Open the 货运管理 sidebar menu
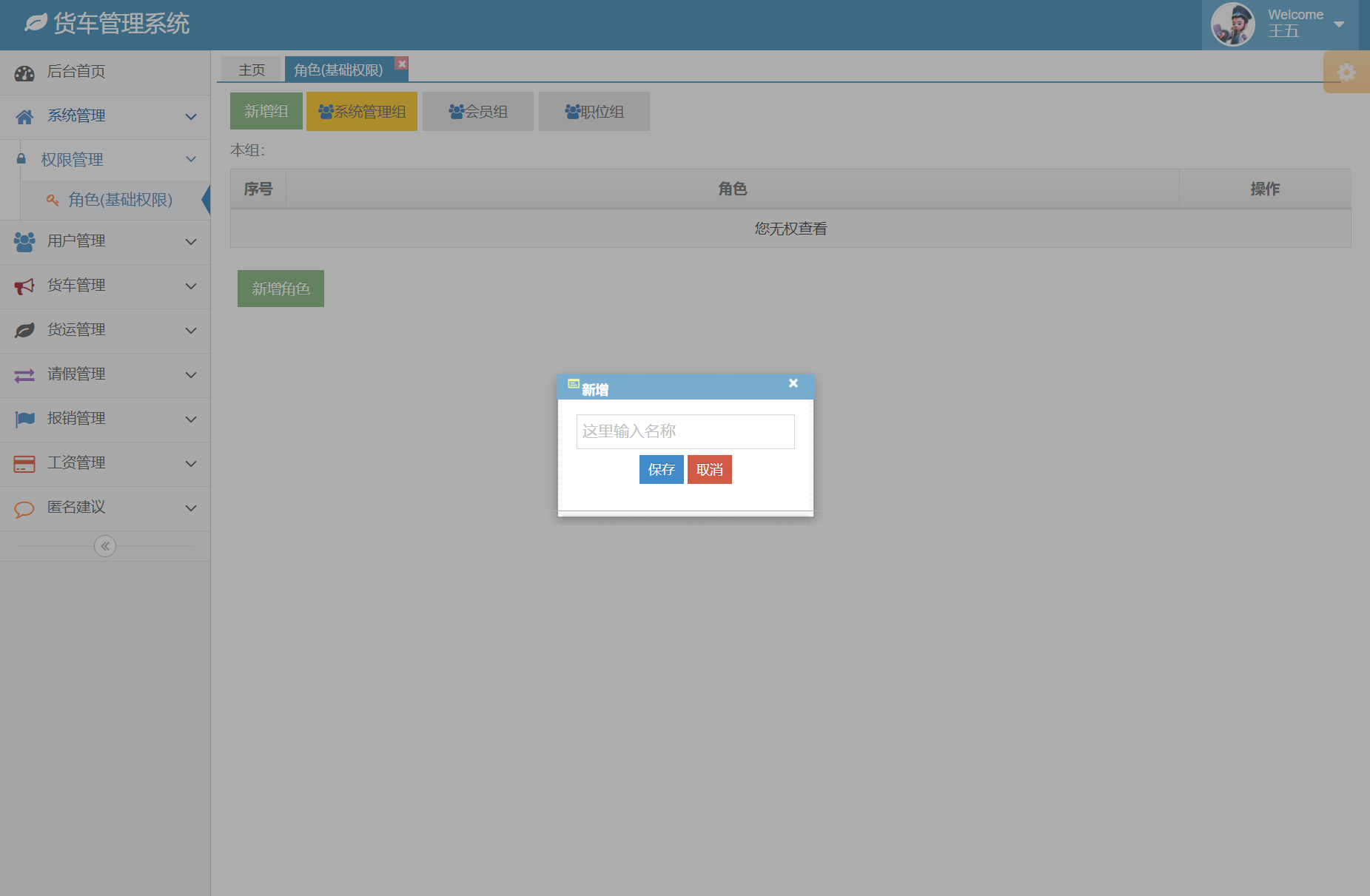Viewport: 1370px width, 896px height. (x=105, y=331)
